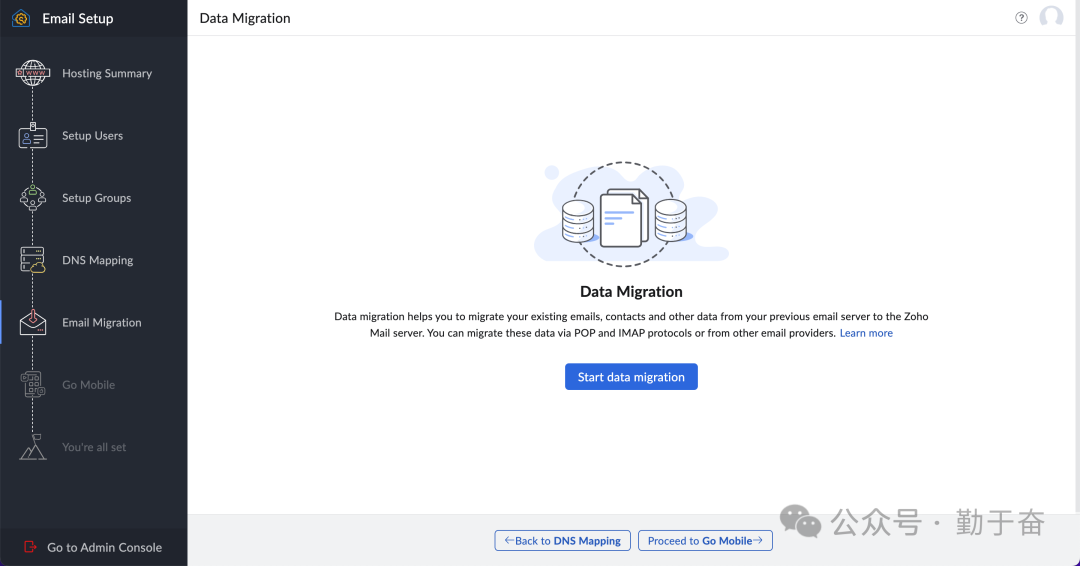Viewport: 1080px width, 566px height.
Task: Select the Go Mobile devices icon
Action: (x=33, y=385)
